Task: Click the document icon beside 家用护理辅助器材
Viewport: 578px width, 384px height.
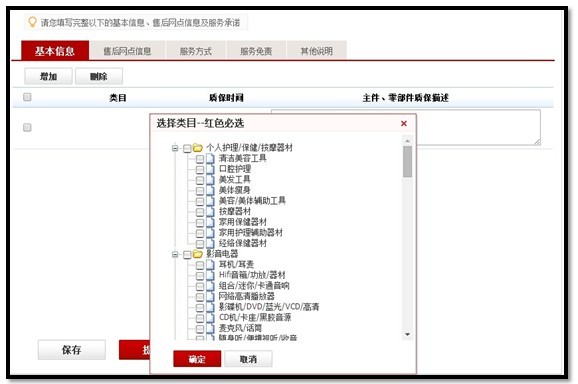Action: click(x=210, y=233)
